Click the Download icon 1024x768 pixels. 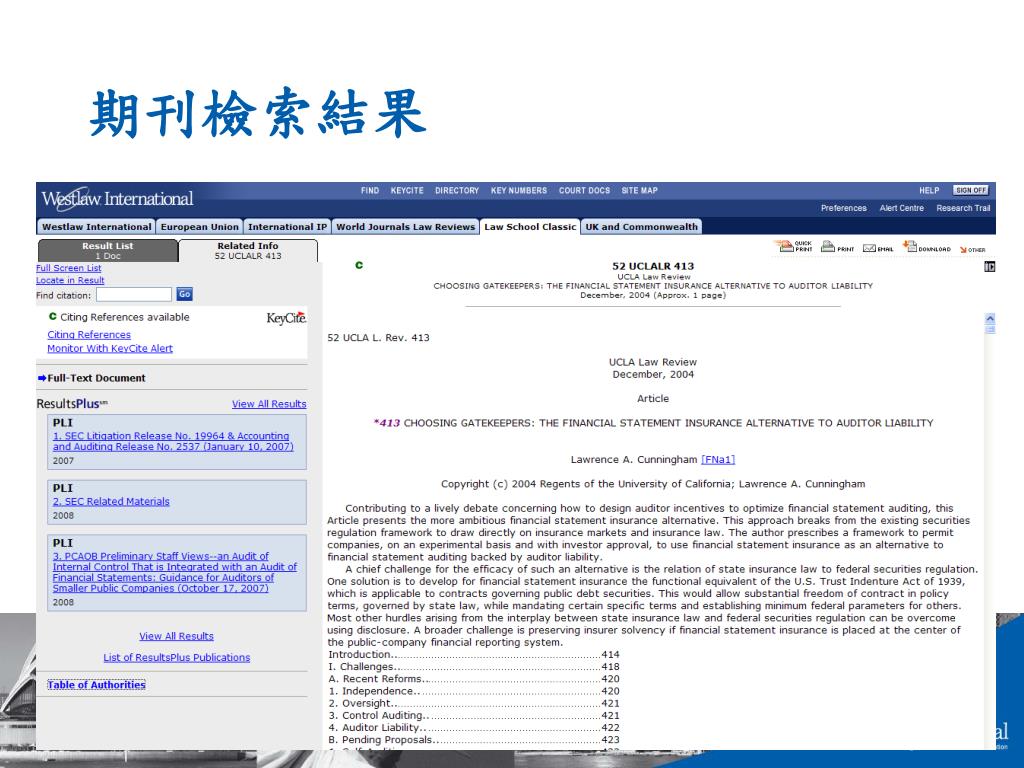coord(927,247)
